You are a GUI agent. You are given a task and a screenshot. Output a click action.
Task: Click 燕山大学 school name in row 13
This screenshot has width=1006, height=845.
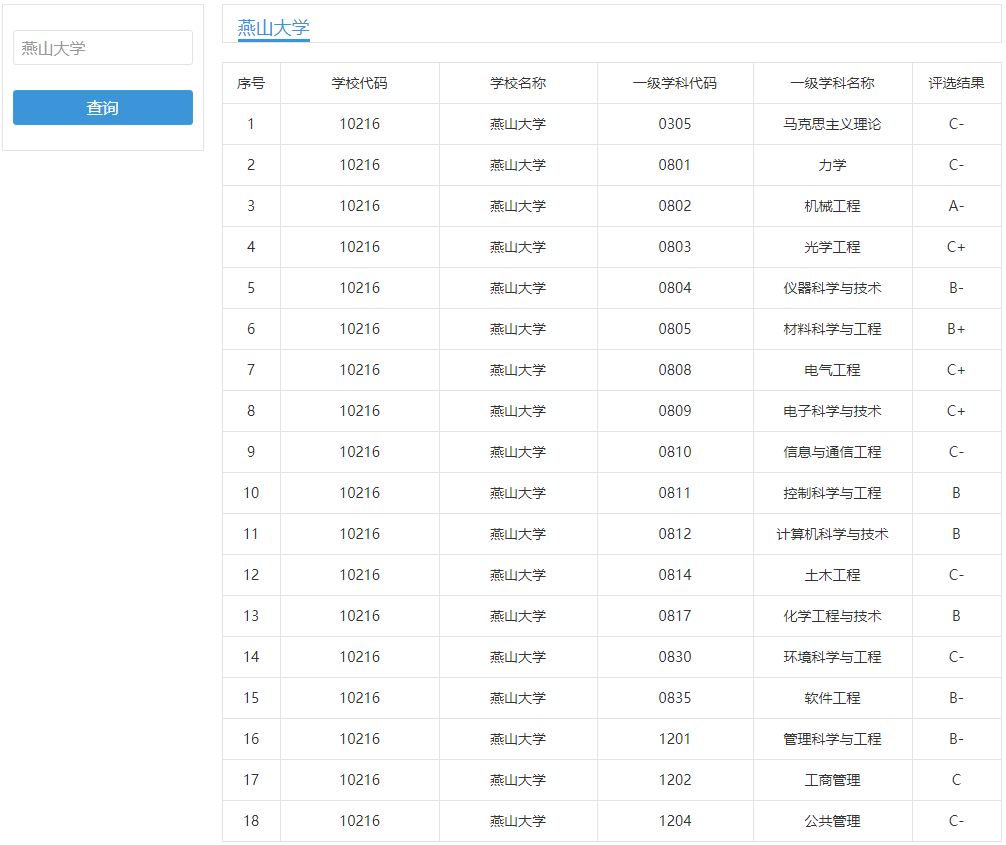coord(518,617)
